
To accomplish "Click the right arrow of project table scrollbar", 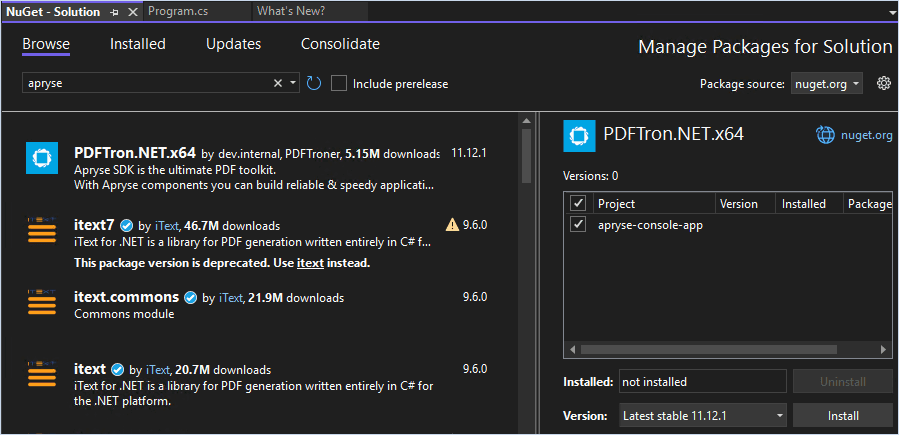I will 884,349.
